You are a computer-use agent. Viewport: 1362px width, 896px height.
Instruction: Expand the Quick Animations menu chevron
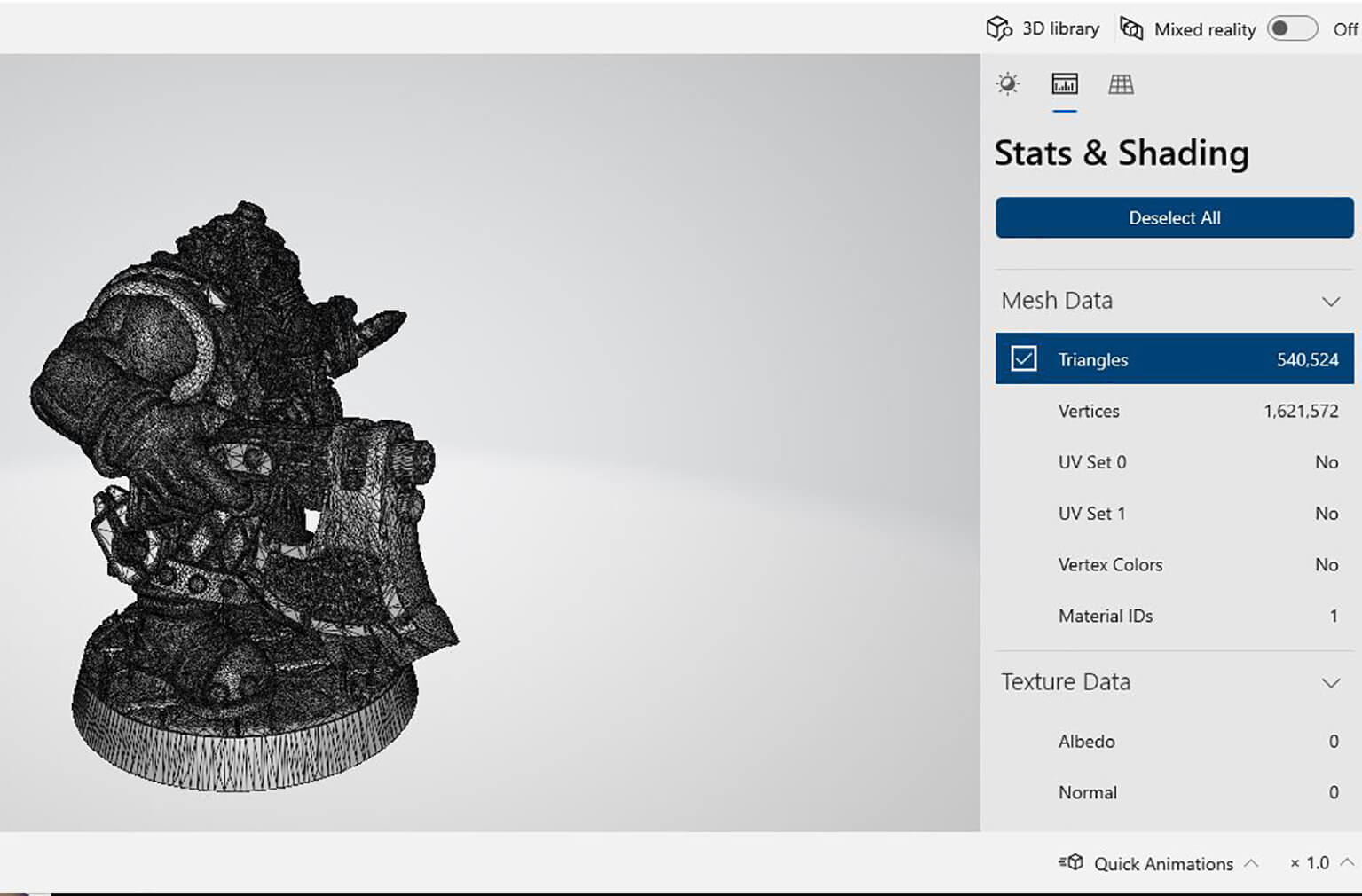click(1251, 863)
